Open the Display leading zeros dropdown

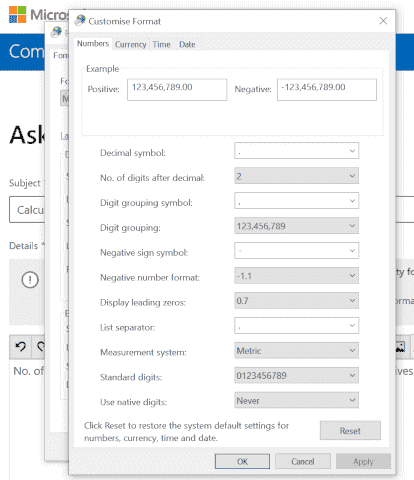pyautogui.click(x=296, y=301)
